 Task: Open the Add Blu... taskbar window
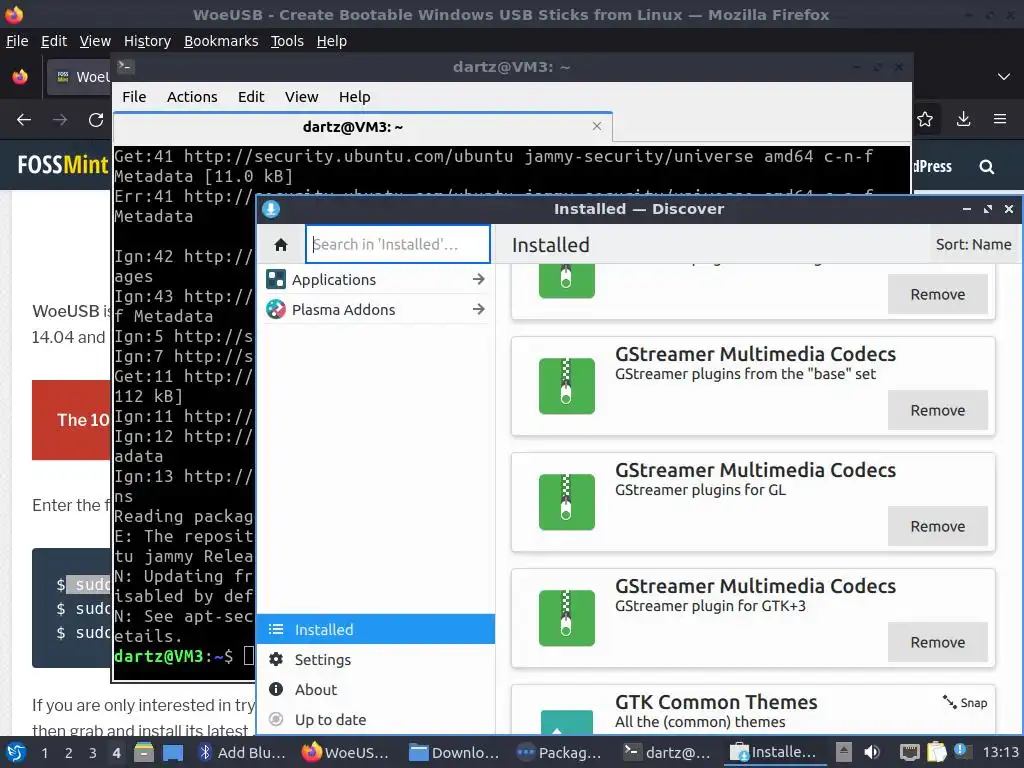click(x=243, y=752)
